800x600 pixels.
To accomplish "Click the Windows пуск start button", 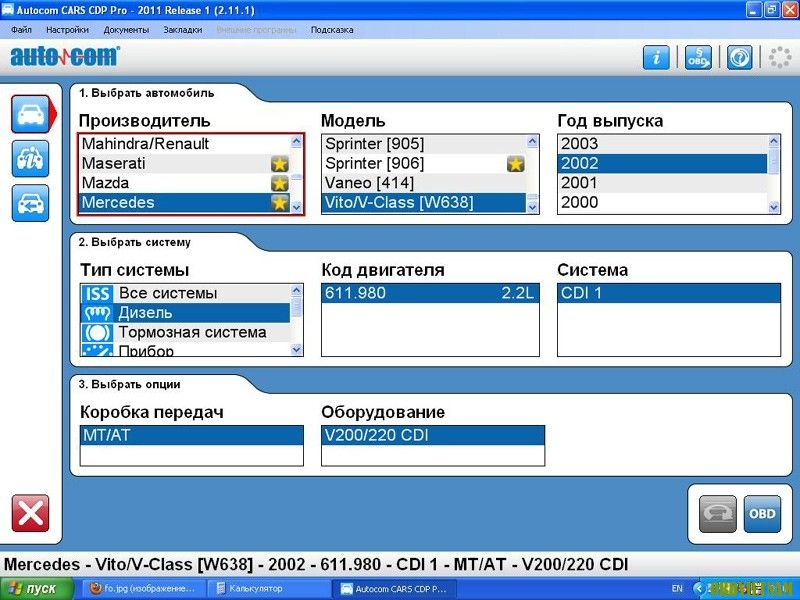I will coord(36,589).
